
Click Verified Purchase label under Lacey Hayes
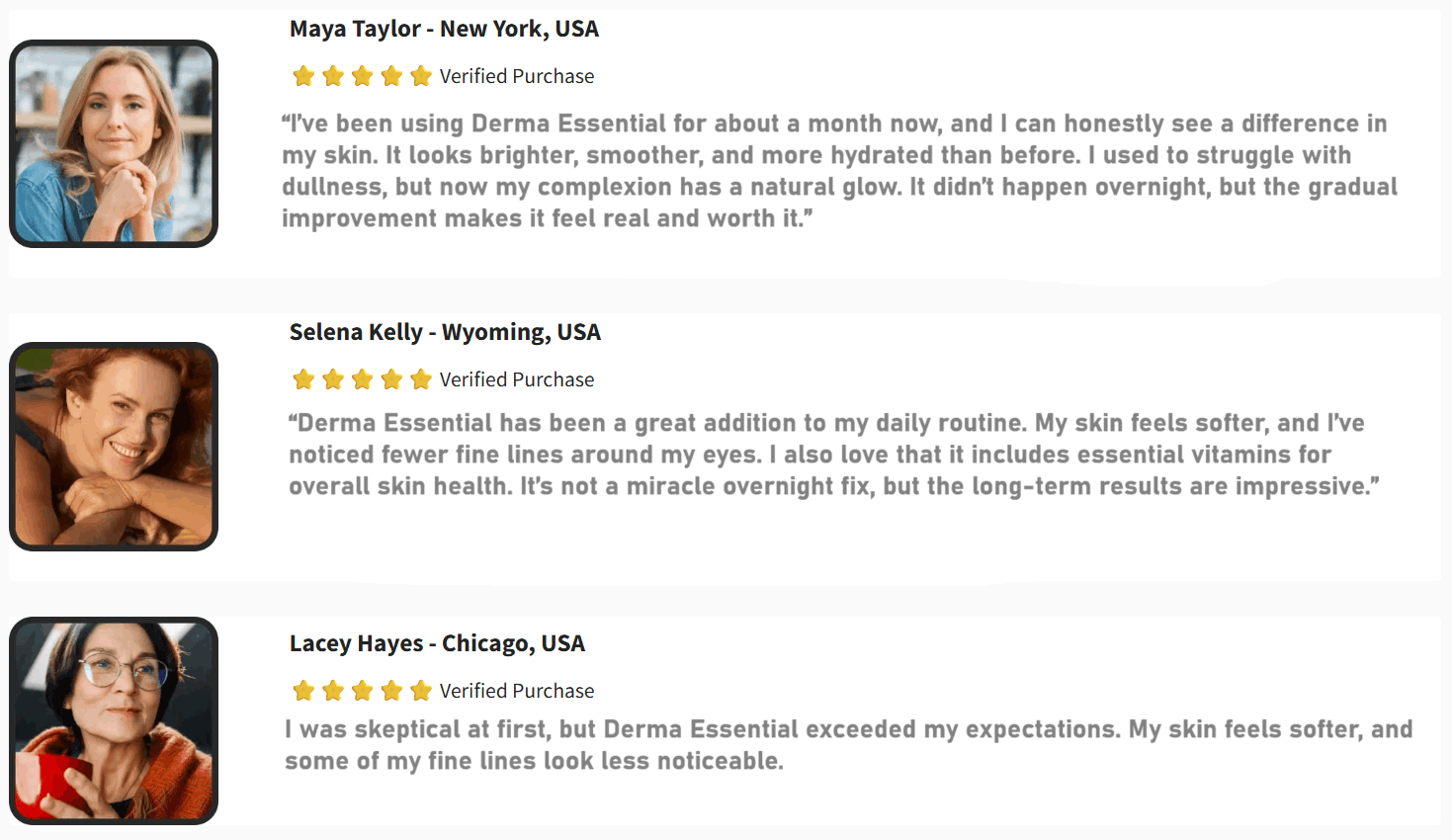pyautogui.click(x=517, y=691)
